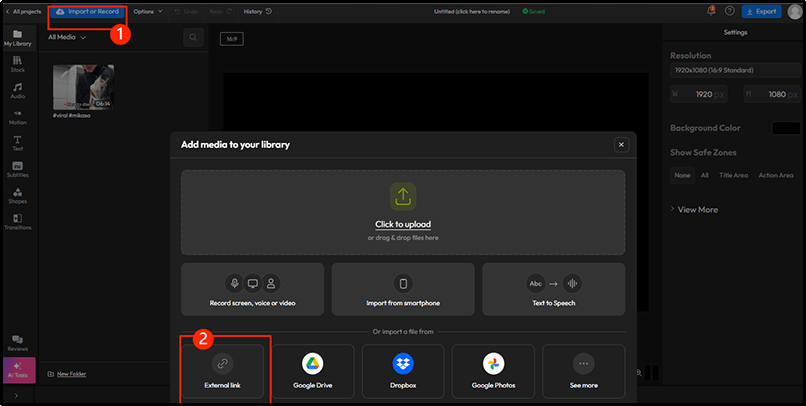Click Redo
This screenshot has width=806, height=406.
[221, 11]
